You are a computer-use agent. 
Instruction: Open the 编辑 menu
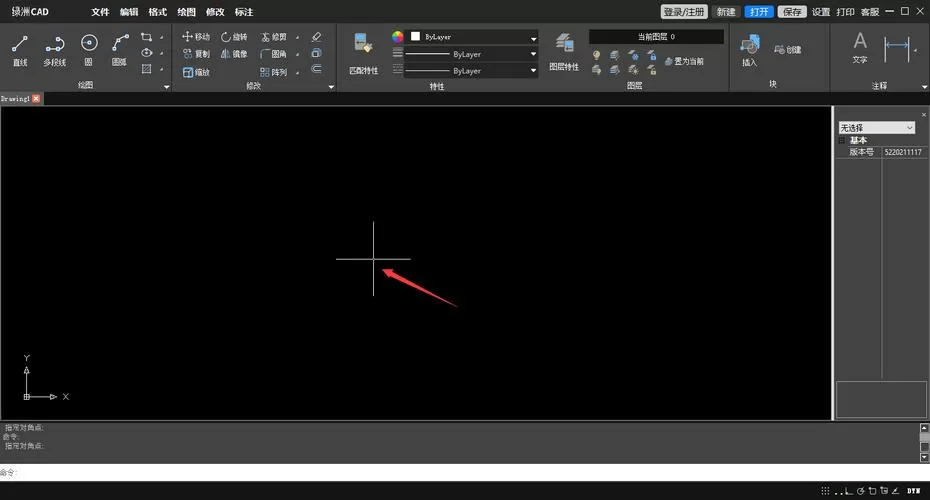point(129,12)
